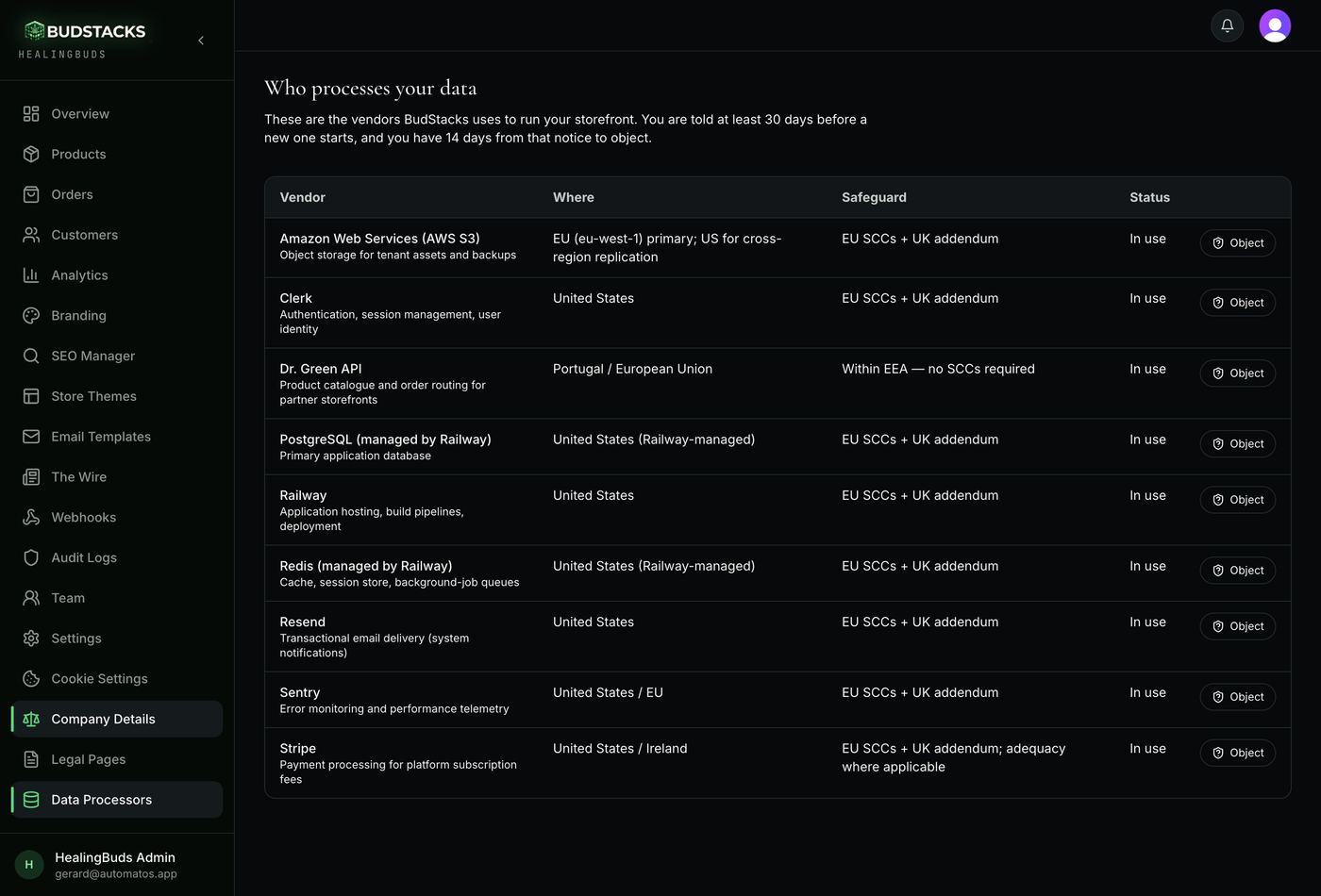Click 'United States / EU' cell

click(x=608, y=693)
